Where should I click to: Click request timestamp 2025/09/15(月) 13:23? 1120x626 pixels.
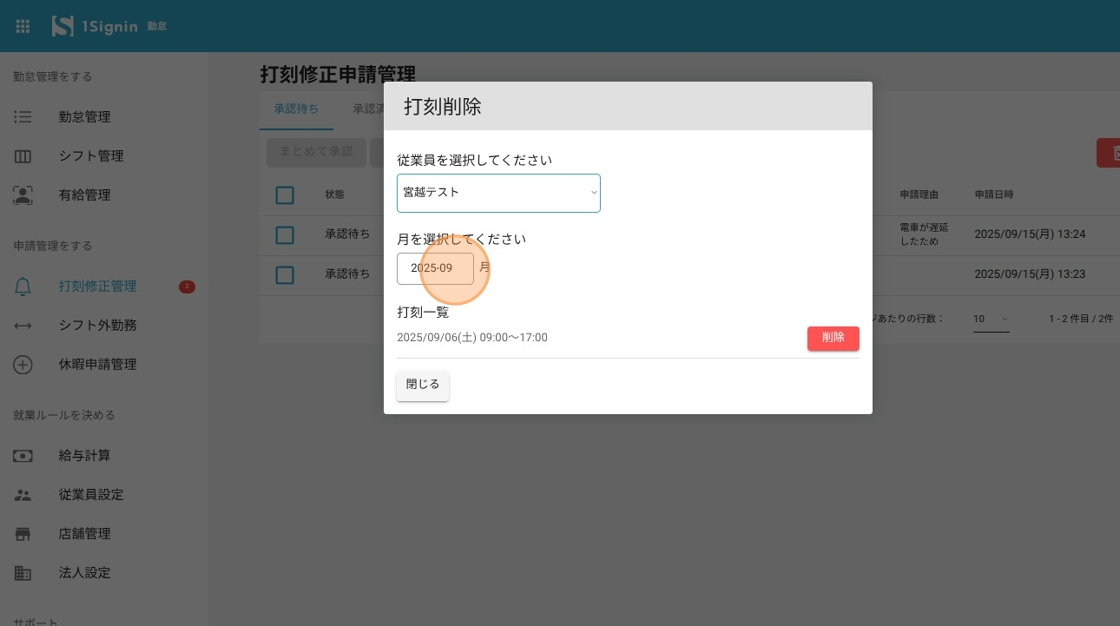(1029, 274)
